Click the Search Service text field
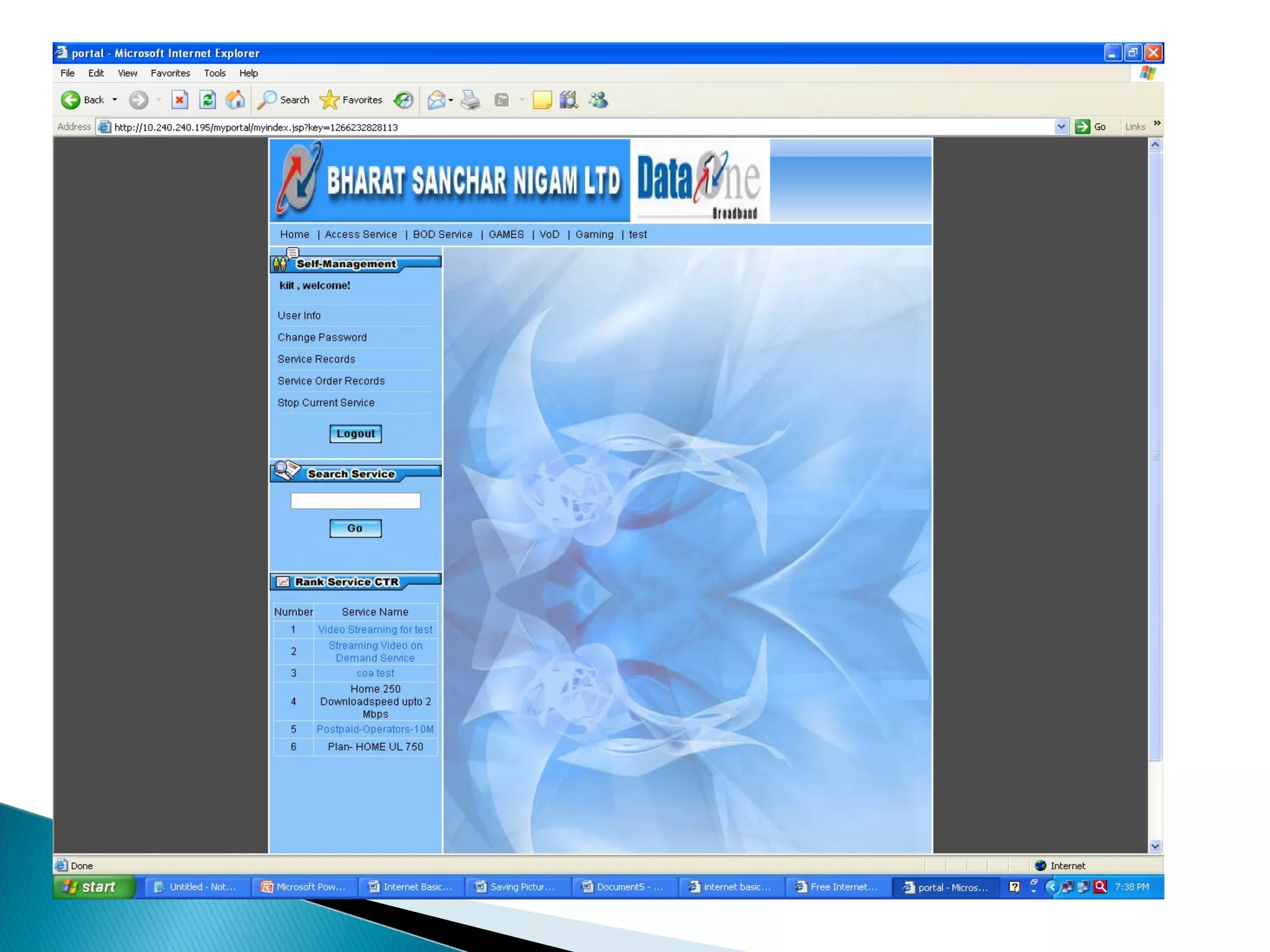The width and height of the screenshot is (1270, 952). coord(355,501)
